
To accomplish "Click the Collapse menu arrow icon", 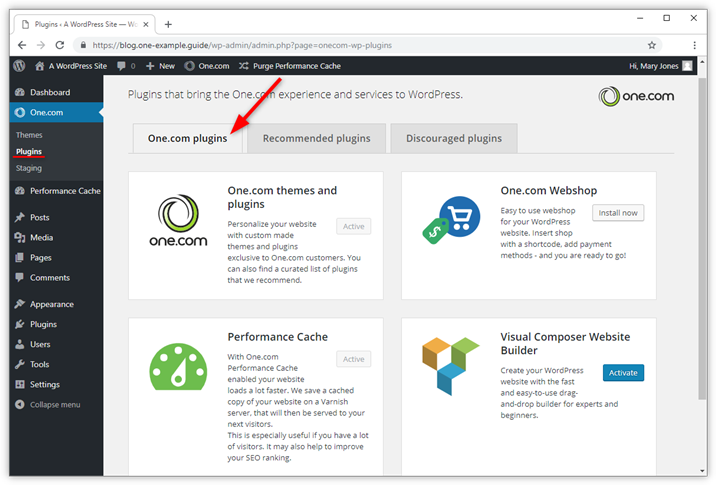I will tap(20, 405).
